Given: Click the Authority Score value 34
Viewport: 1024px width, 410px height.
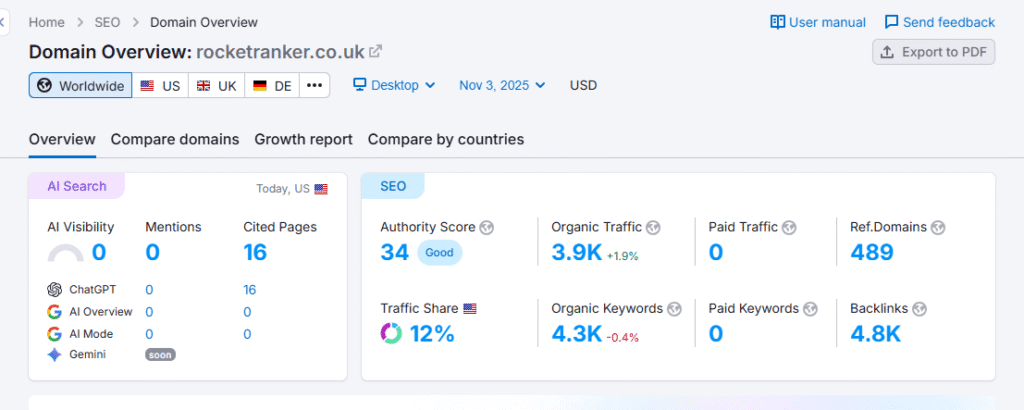Looking at the screenshot, I should click(394, 253).
